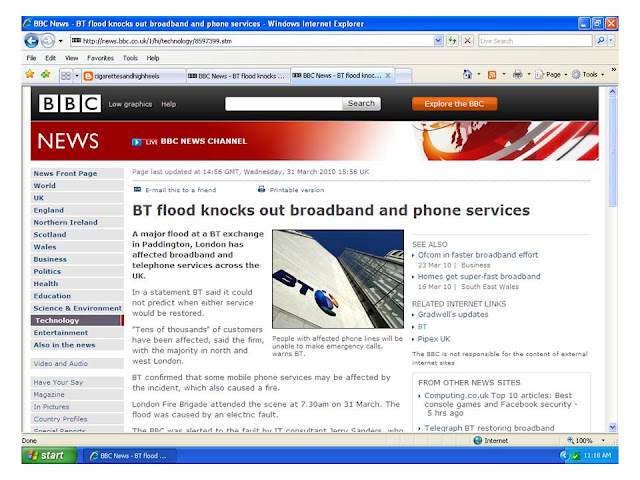Click the Print icon
Viewport: 640px width, 480px height.
coord(518,74)
